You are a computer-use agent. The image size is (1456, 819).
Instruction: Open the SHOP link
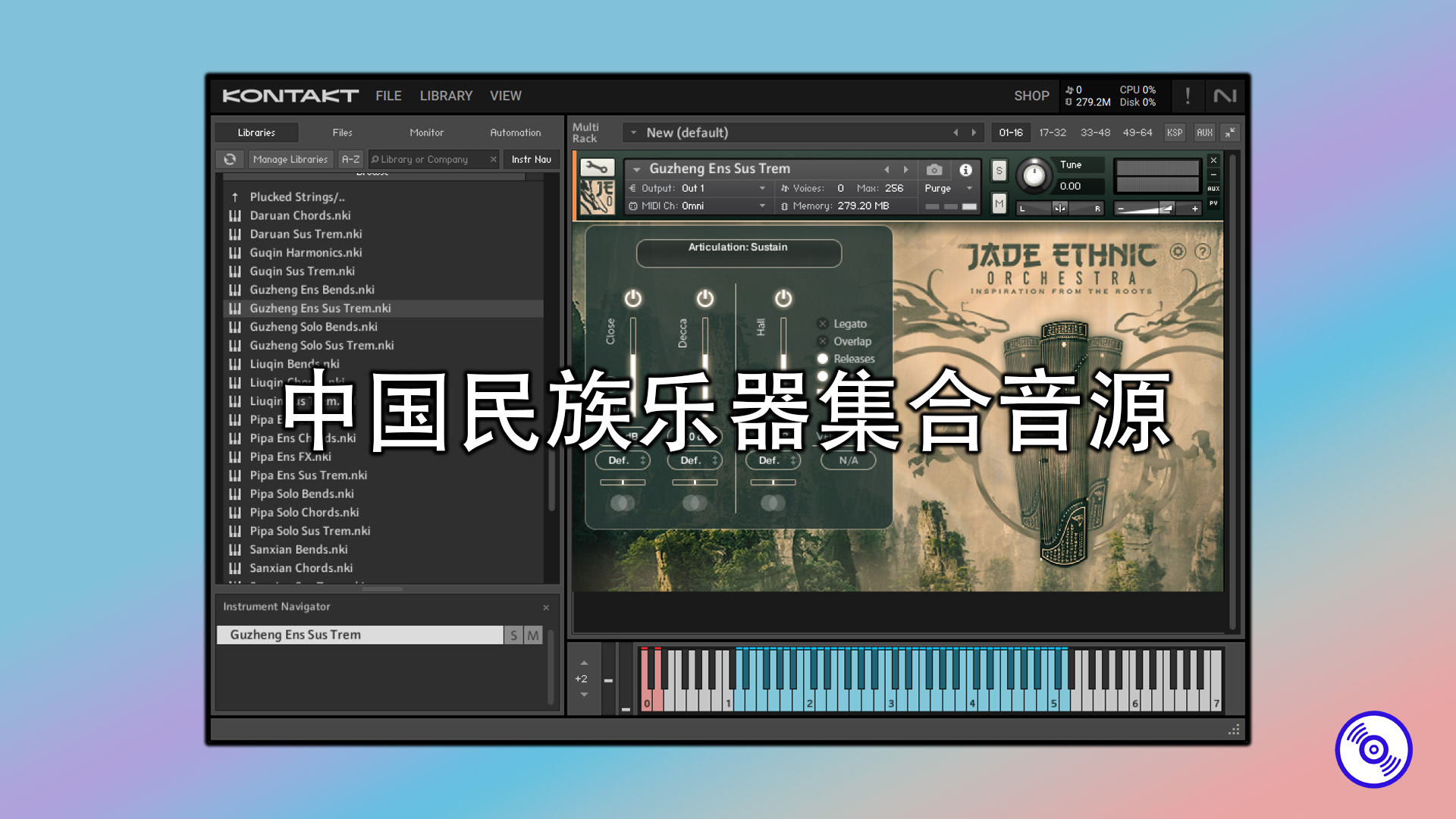point(1031,96)
